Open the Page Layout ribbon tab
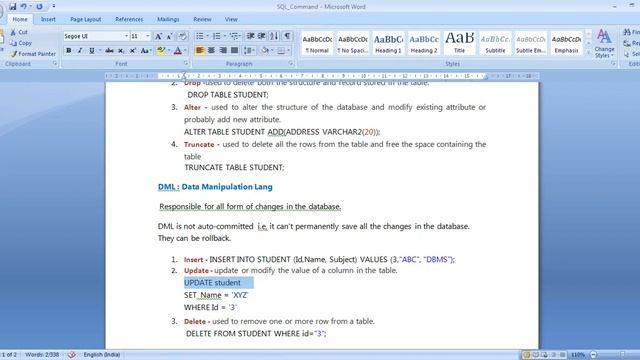Viewport: 640px width, 360px height. (x=85, y=19)
